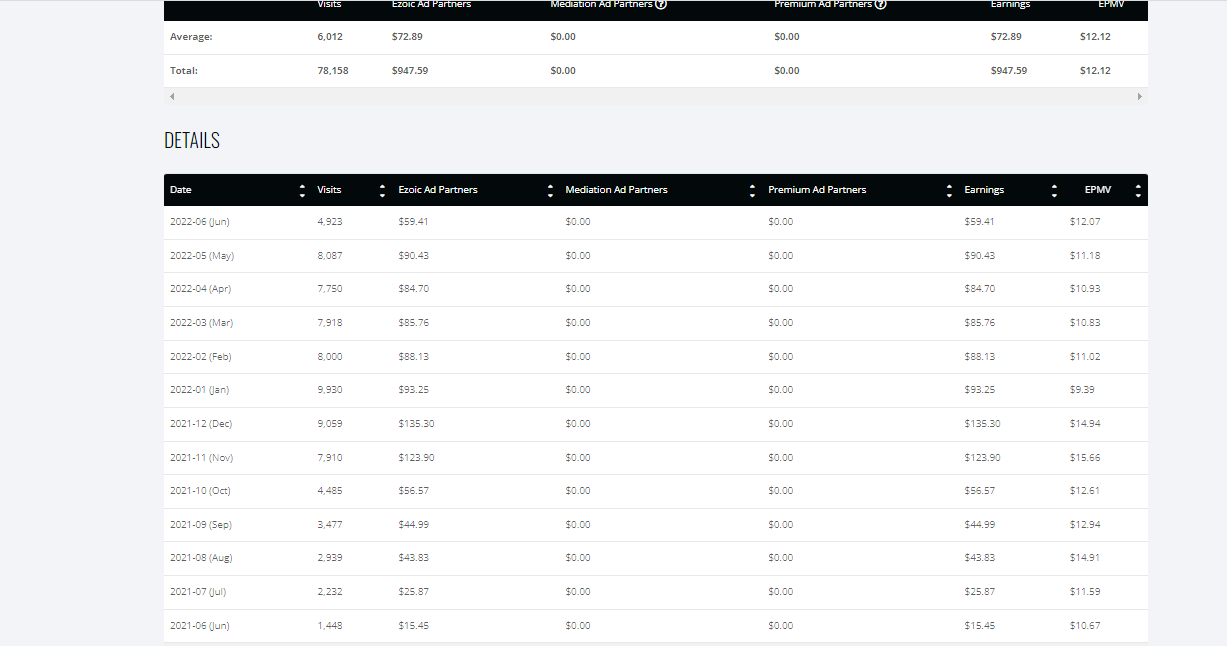The width and height of the screenshot is (1227, 646).
Task: Select the 2022-04 (Apr) date cell
Action: 200,289
